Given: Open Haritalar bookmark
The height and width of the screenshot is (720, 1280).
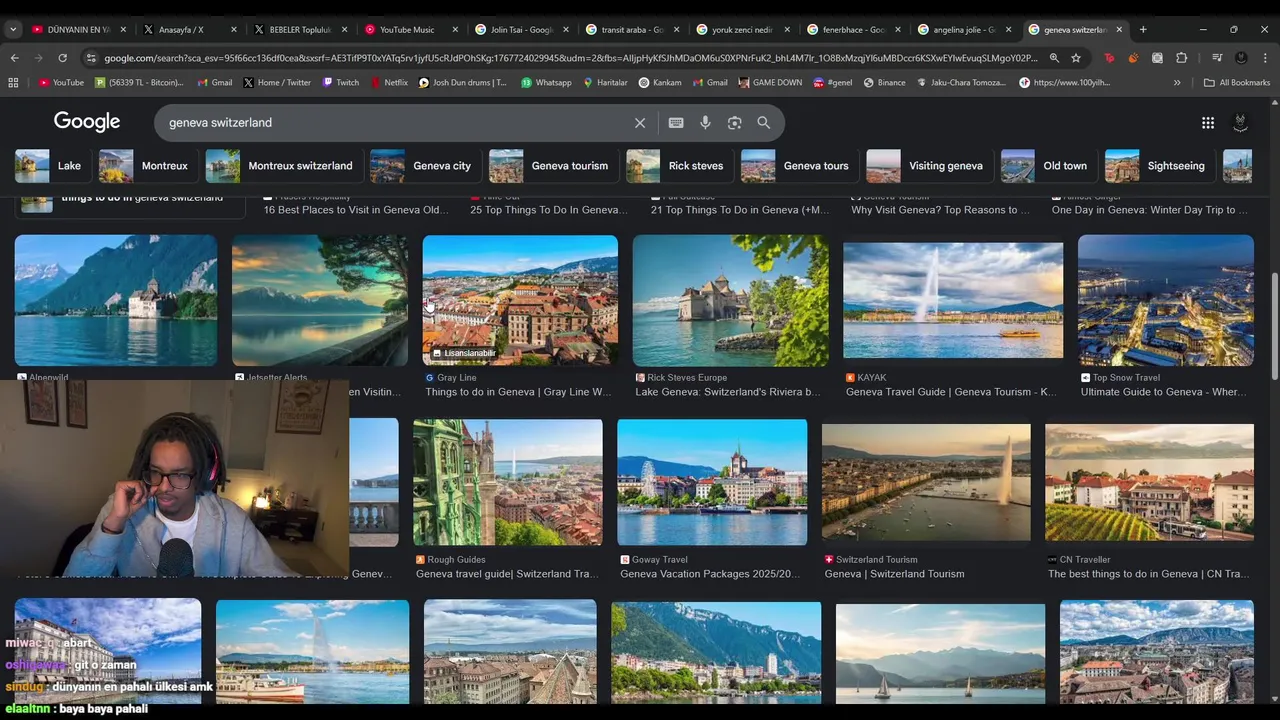Looking at the screenshot, I should click(x=605, y=83).
